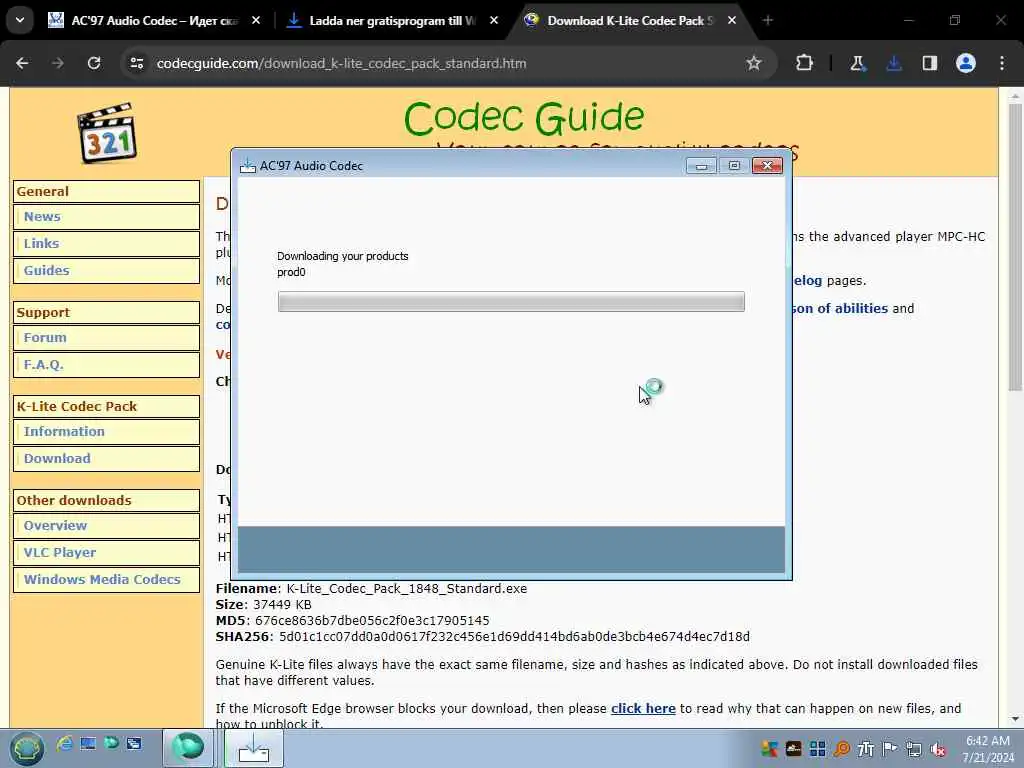Open the Windows Media Codecs link
The width and height of the screenshot is (1024, 768).
106,579
